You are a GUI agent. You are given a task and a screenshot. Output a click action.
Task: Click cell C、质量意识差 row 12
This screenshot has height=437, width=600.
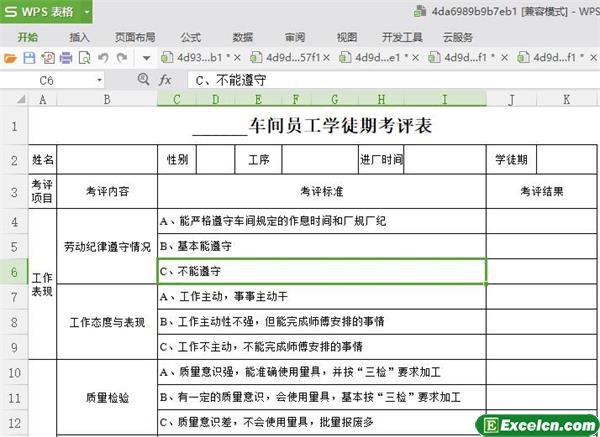coord(322,422)
